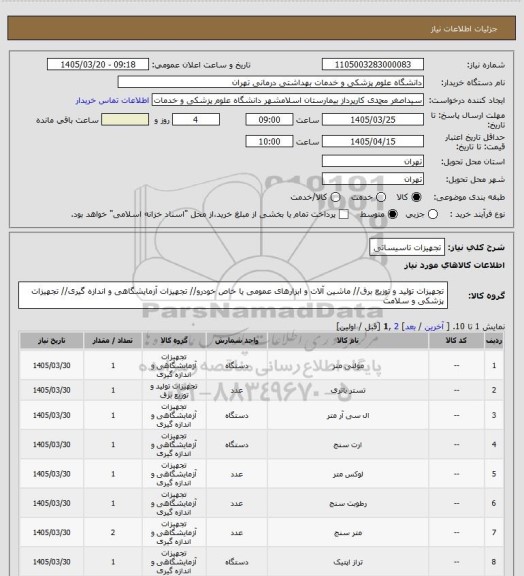The image size is (524, 576).
Task: Open the بعد pagination link
Action: (410, 327)
